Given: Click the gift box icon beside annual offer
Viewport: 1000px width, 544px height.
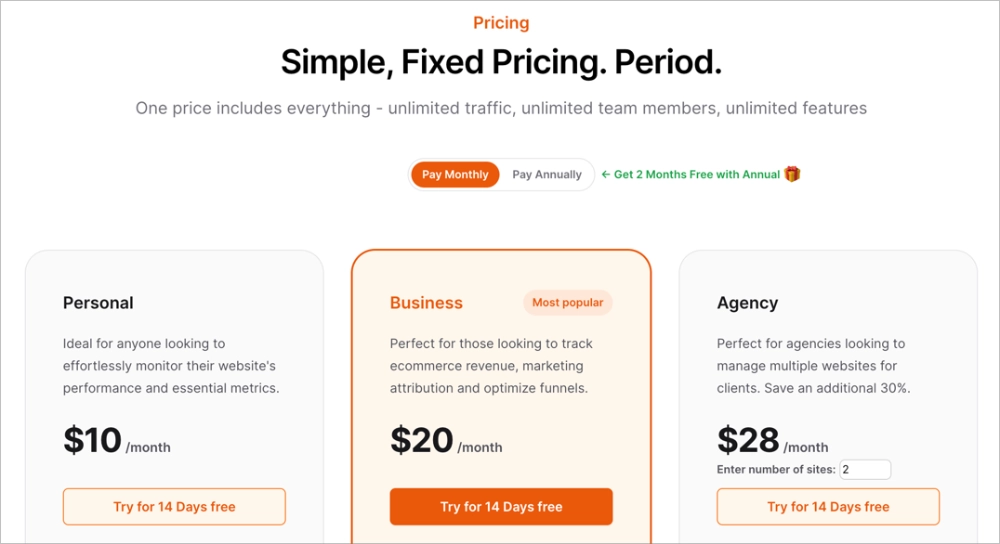Looking at the screenshot, I should click(x=792, y=174).
